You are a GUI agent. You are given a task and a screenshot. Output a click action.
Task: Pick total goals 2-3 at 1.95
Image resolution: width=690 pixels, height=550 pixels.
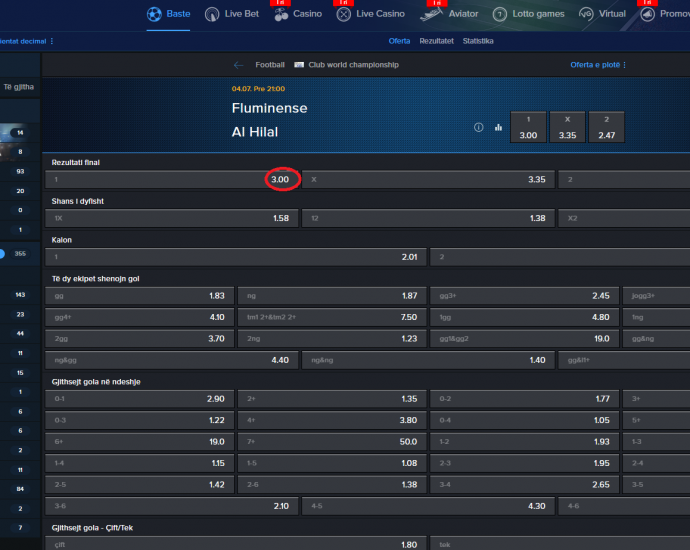[x=525, y=463]
